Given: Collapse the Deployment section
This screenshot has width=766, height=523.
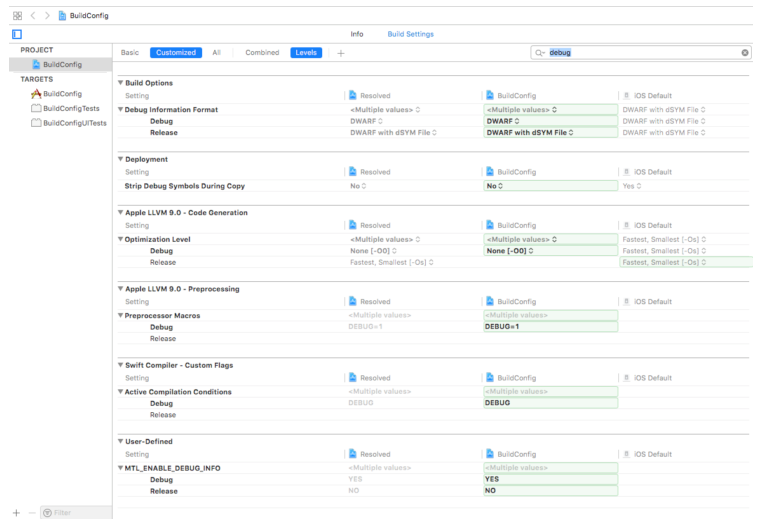Looking at the screenshot, I should coord(120,159).
